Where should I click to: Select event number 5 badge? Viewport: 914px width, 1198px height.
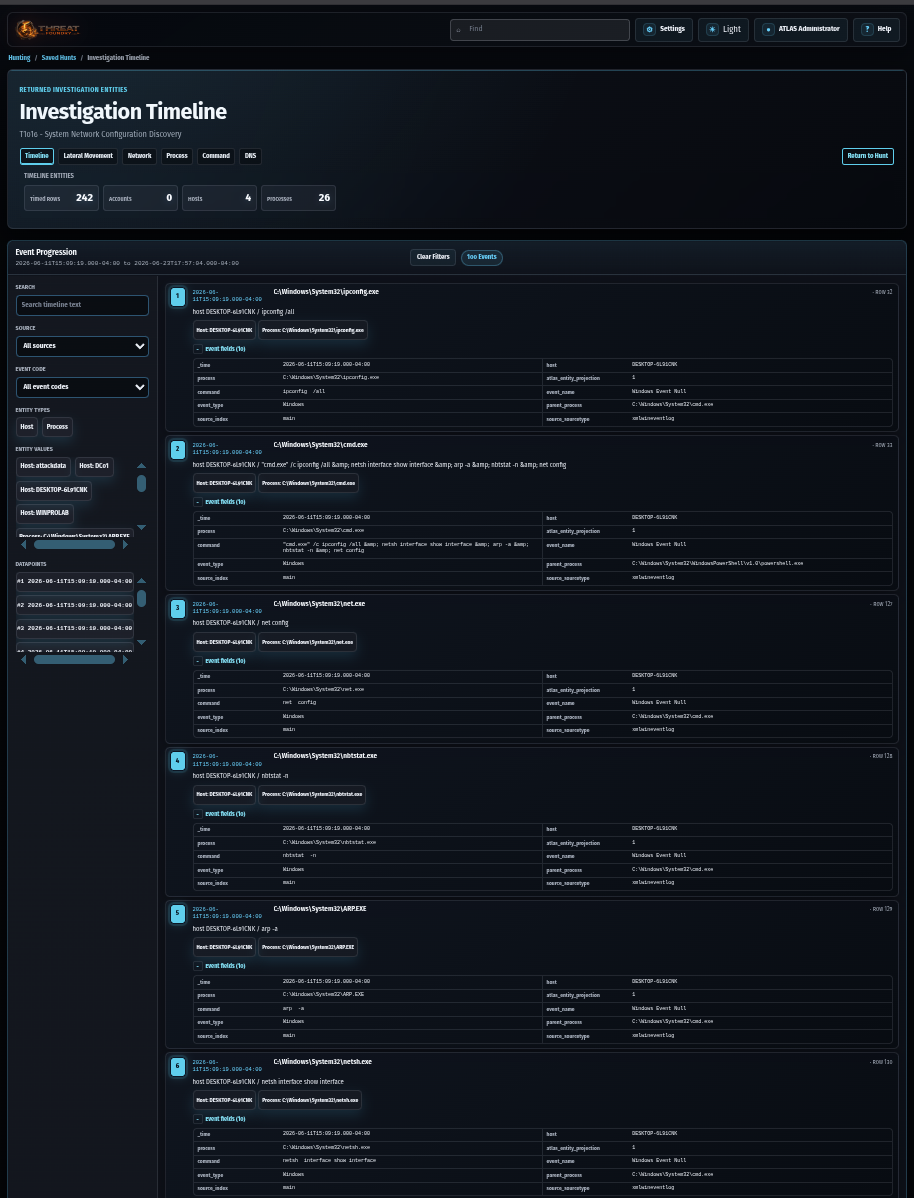(x=177, y=912)
